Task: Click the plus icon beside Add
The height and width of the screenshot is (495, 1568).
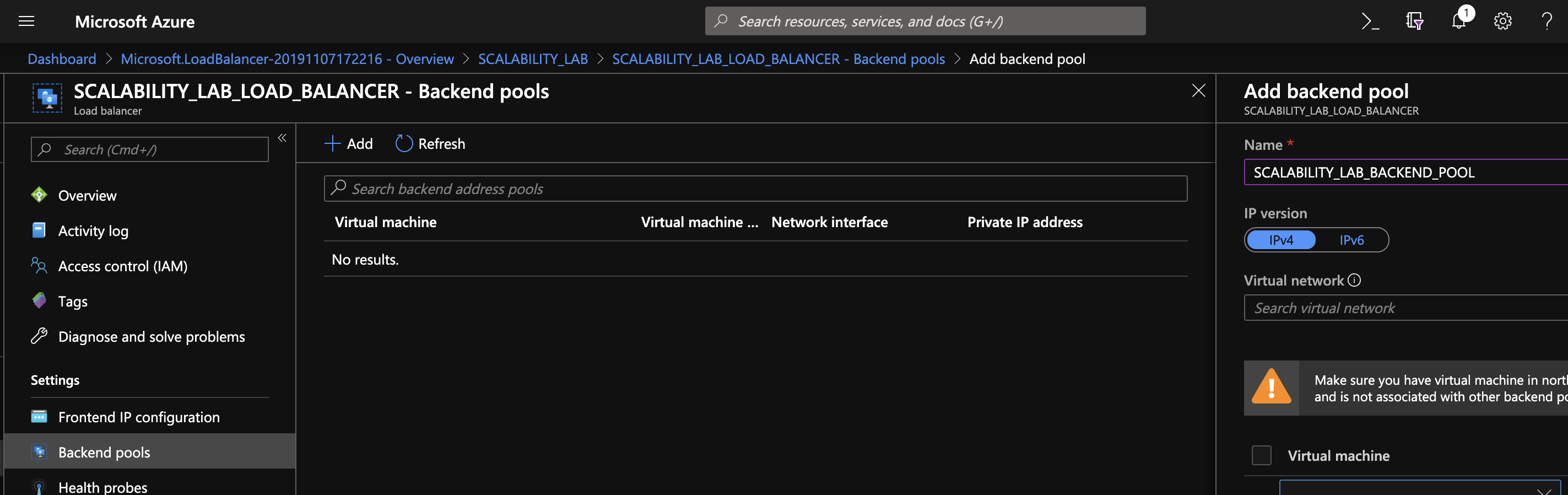Action: tap(332, 144)
